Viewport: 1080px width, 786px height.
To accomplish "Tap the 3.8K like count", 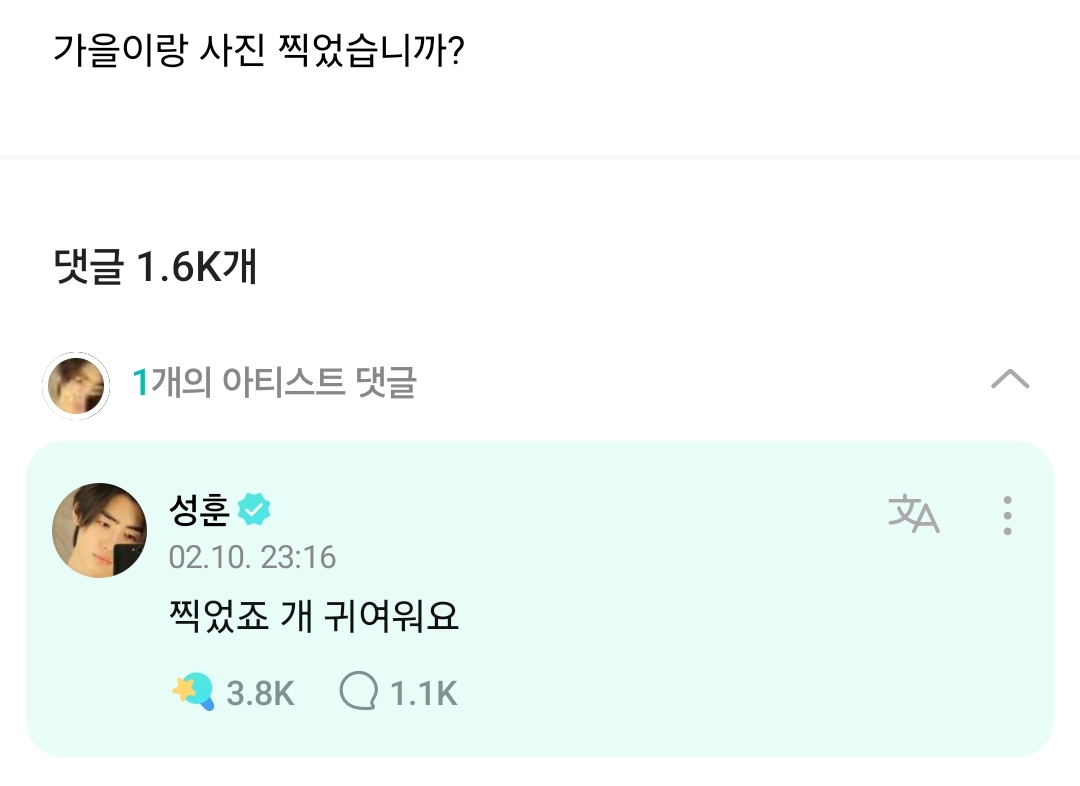I will (x=260, y=693).
